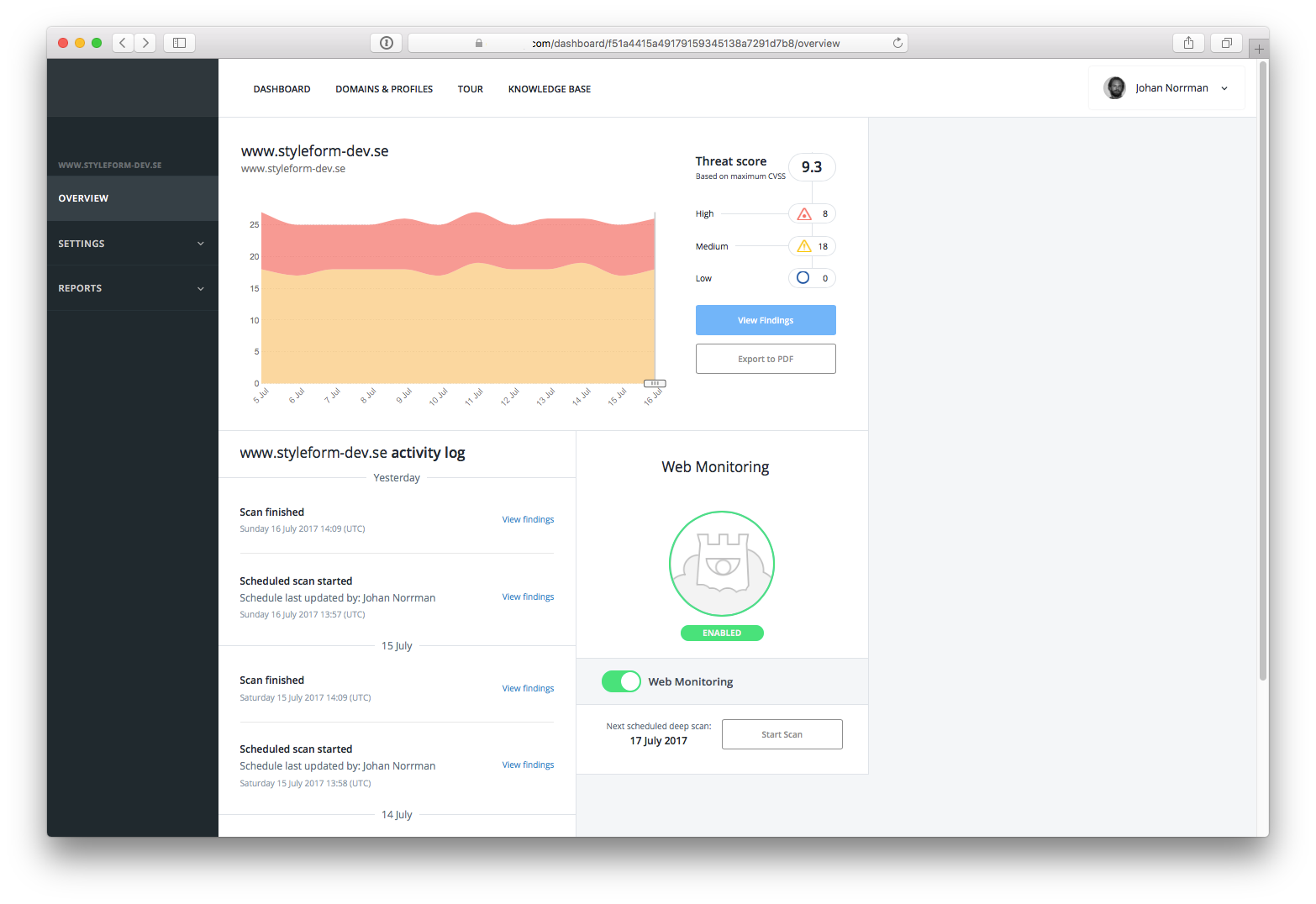Screen dimensions: 1316x904
Task: Click the Low severity blue circle icon
Action: click(803, 278)
